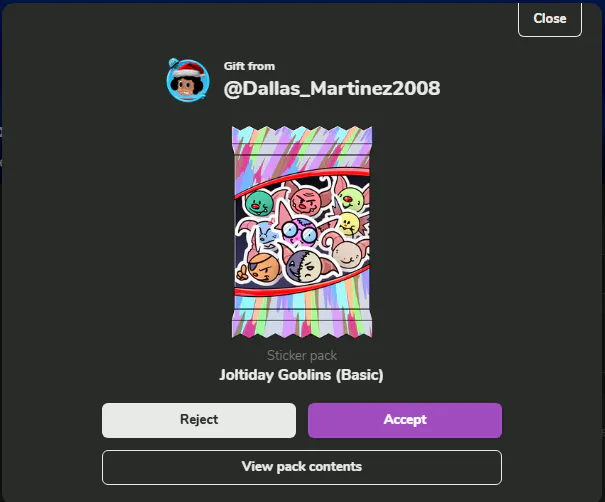The height and width of the screenshot is (502, 605).
Task: Click the gray stitched-face goblin sticker
Action: (x=305, y=266)
